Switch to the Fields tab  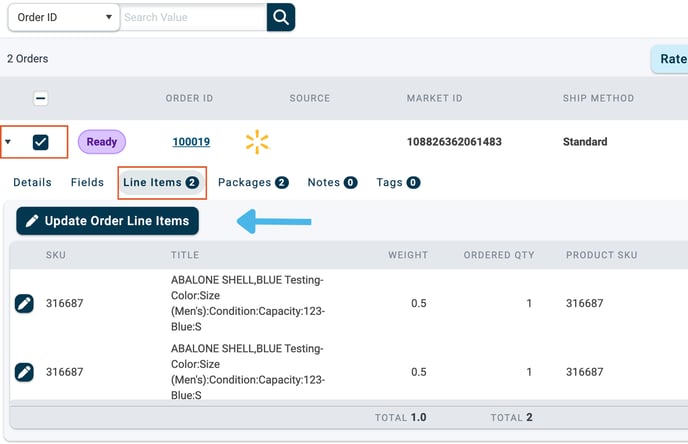click(x=87, y=183)
